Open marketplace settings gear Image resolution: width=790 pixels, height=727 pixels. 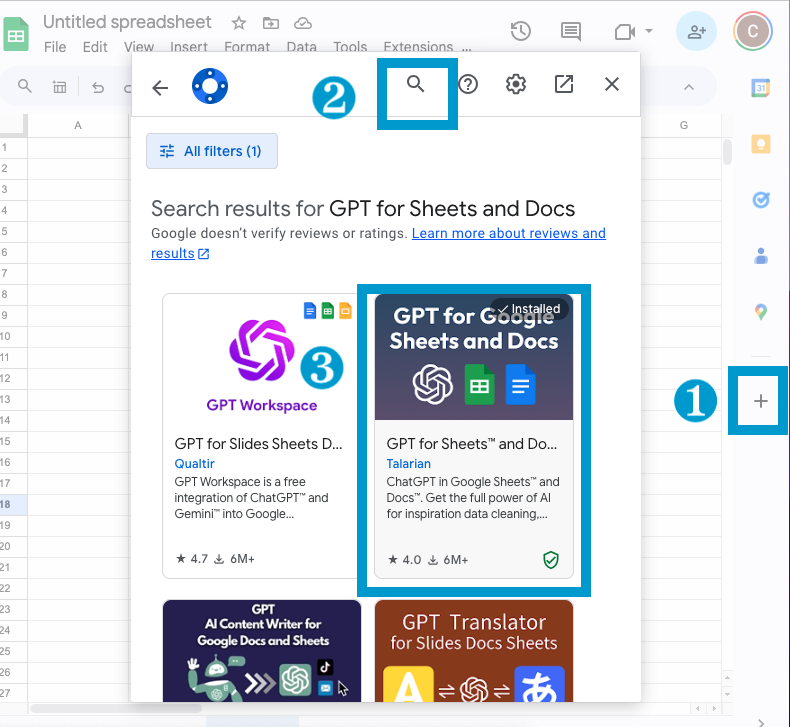click(516, 85)
